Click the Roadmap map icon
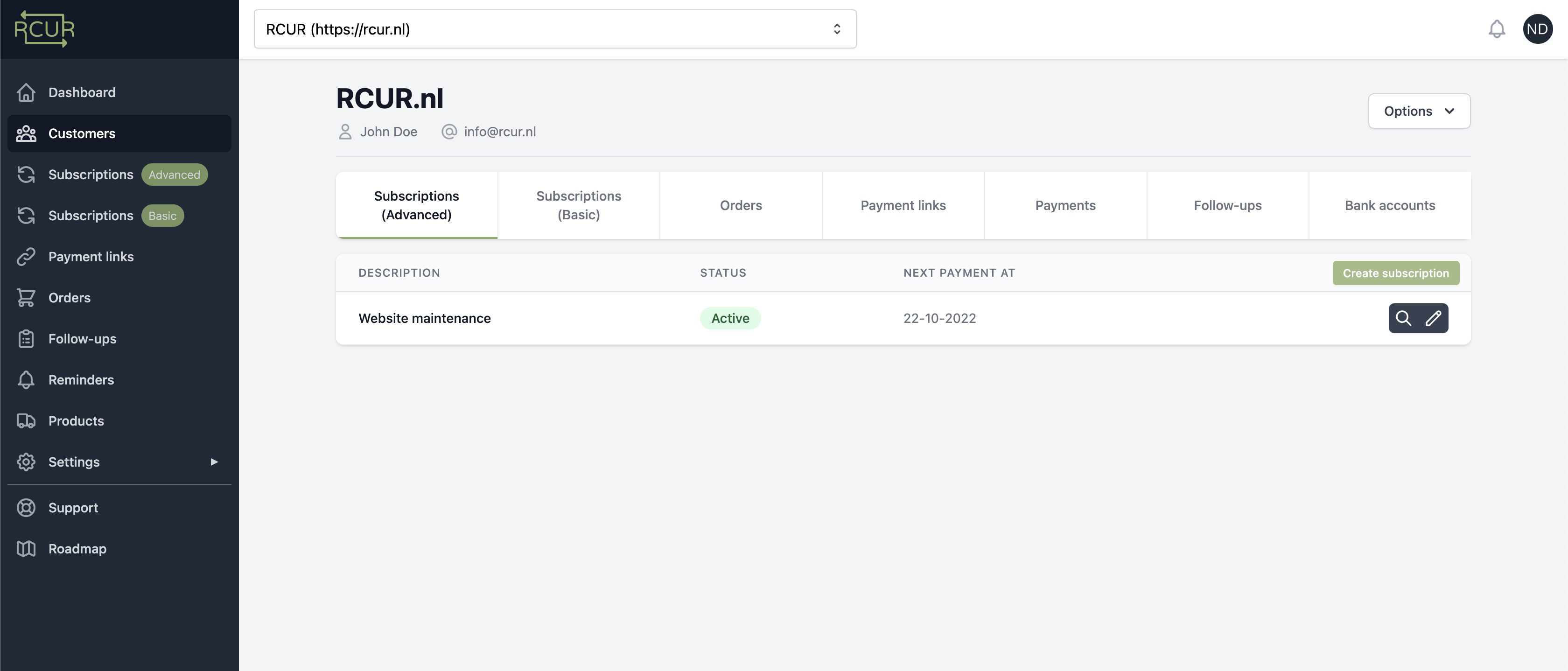Image resolution: width=1568 pixels, height=671 pixels. coord(26,549)
